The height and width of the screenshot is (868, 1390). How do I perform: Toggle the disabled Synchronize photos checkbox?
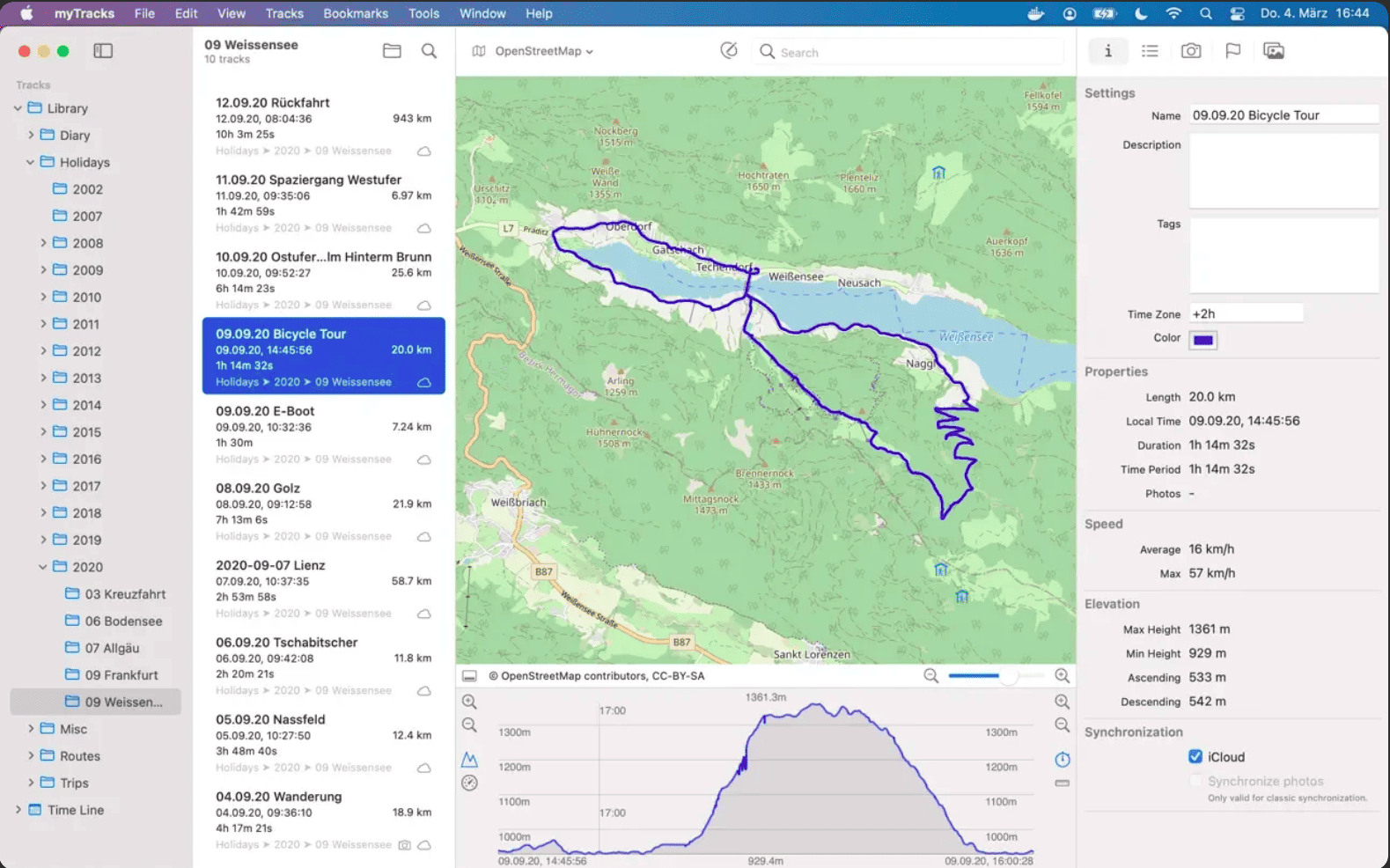(x=1195, y=781)
